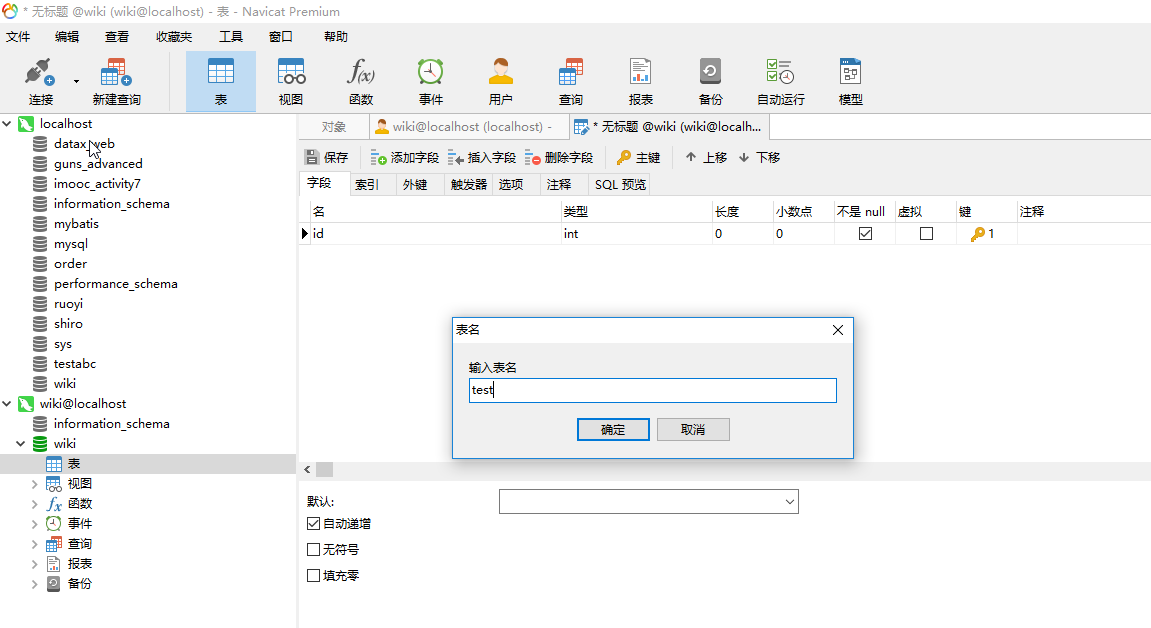Screen dimensions: 1151x628
Task: Expand the 备份 tree node
Action: [x=35, y=584]
